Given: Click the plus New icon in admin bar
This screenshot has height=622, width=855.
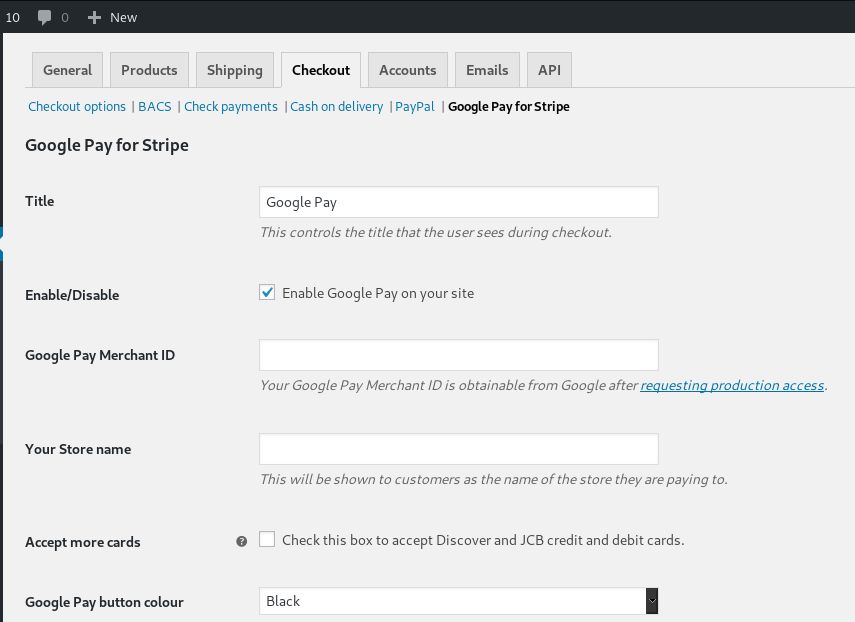Looking at the screenshot, I should pyautogui.click(x=94, y=17).
